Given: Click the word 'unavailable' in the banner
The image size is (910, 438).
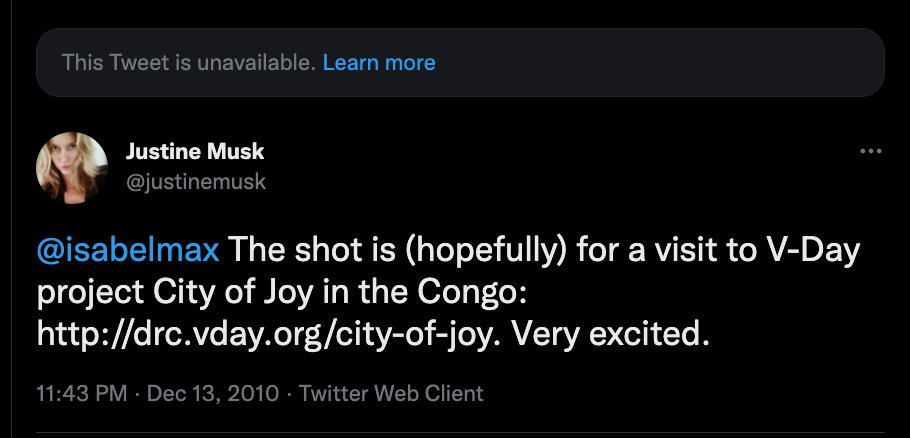Looking at the screenshot, I should click(x=257, y=63).
